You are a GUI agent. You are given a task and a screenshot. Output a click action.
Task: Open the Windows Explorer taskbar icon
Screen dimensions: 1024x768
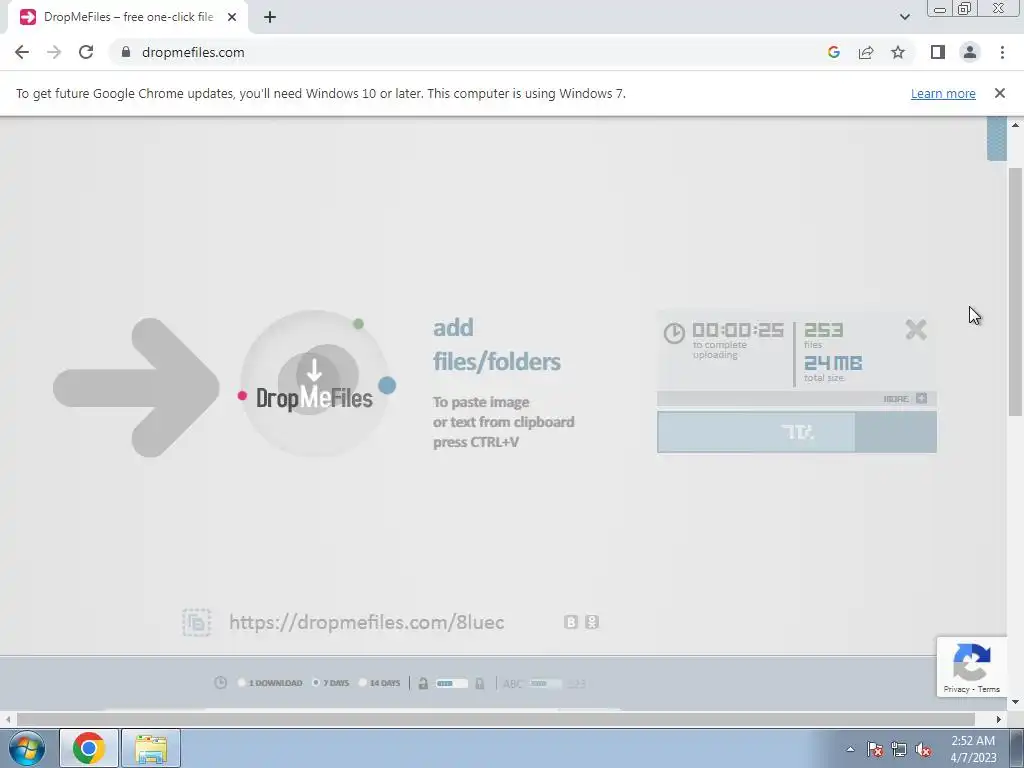(x=151, y=748)
